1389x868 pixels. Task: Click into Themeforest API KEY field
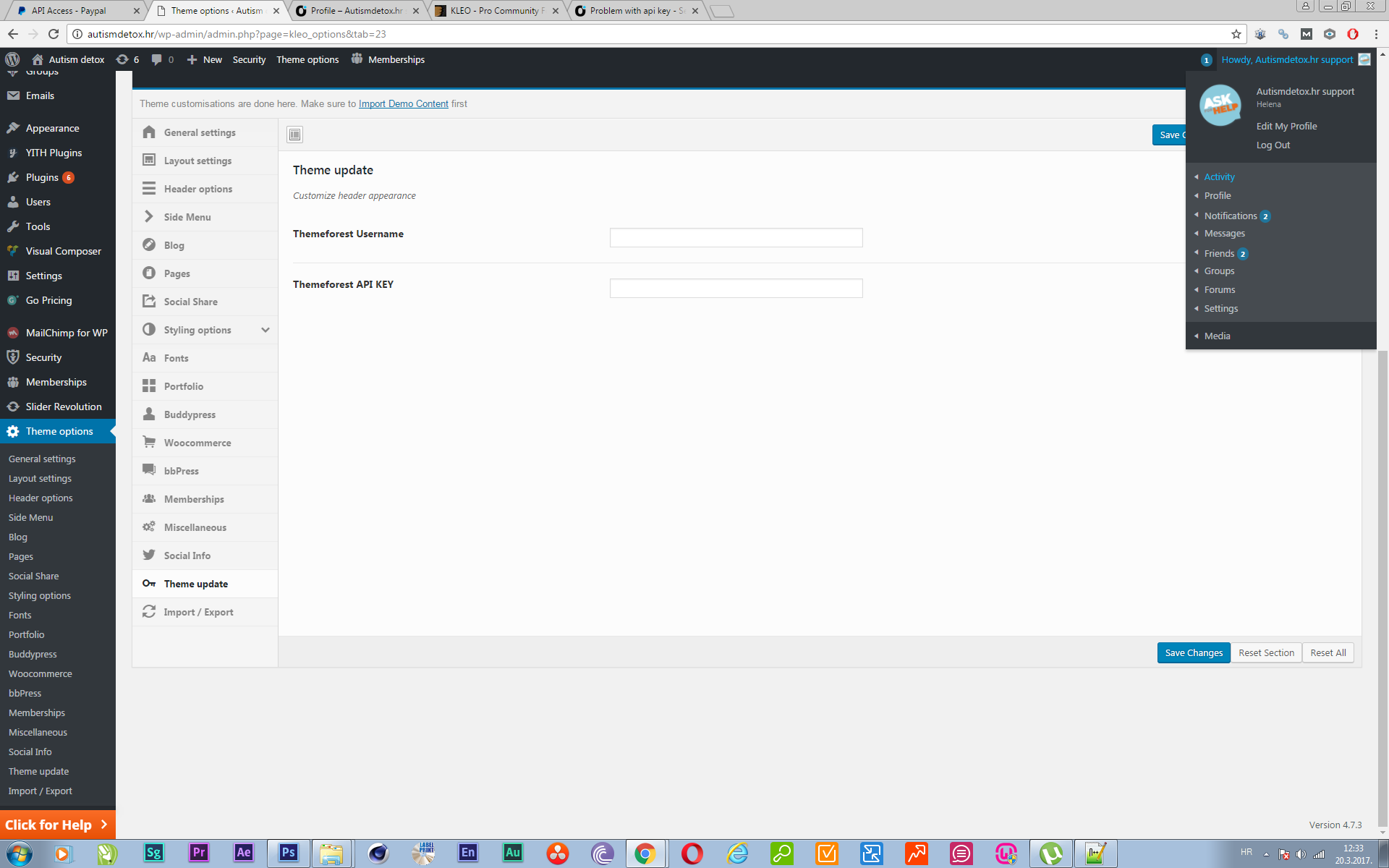(736, 288)
